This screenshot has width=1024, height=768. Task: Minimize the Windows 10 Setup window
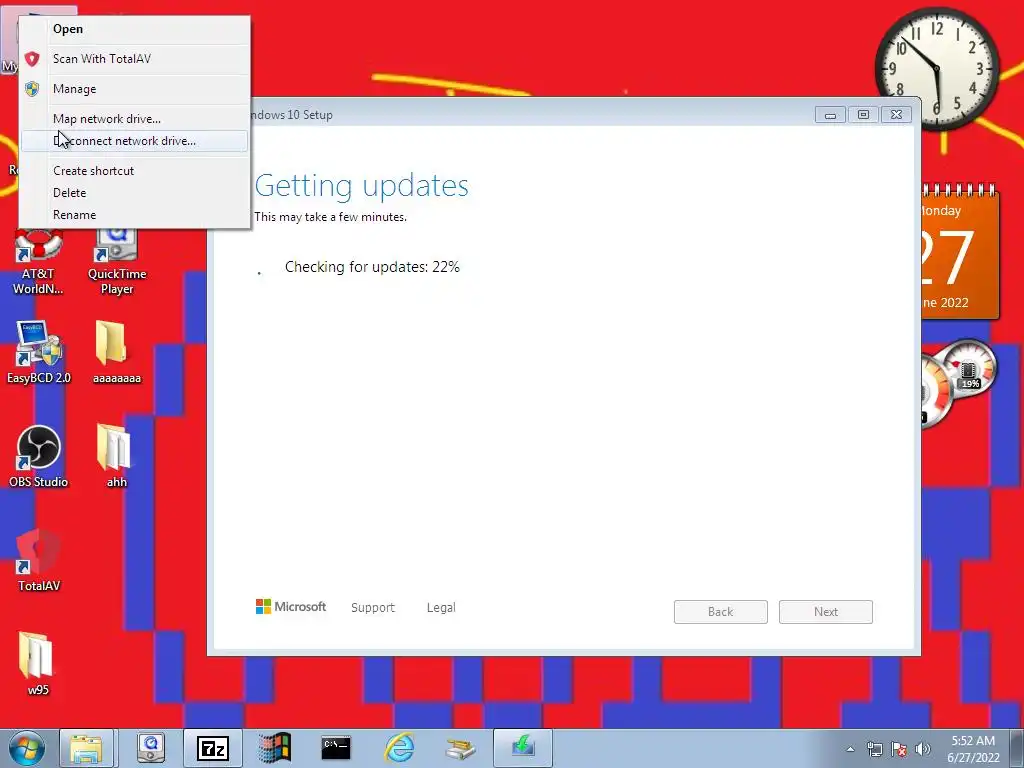pos(830,115)
